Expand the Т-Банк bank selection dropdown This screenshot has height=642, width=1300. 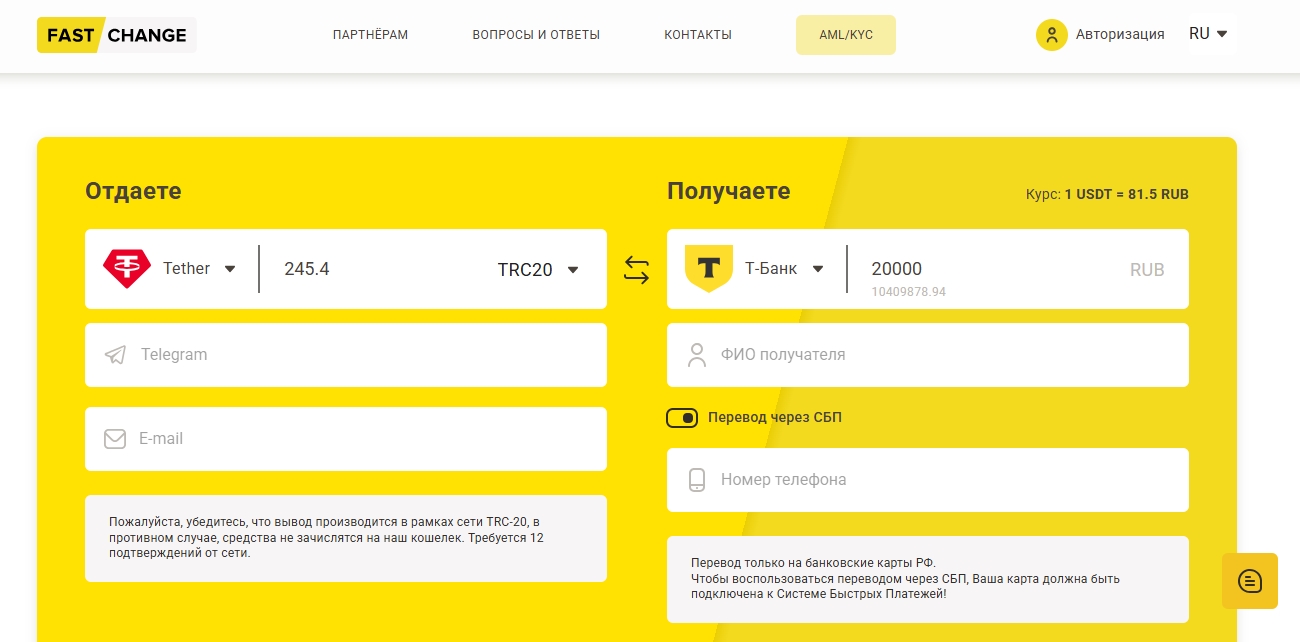point(784,269)
